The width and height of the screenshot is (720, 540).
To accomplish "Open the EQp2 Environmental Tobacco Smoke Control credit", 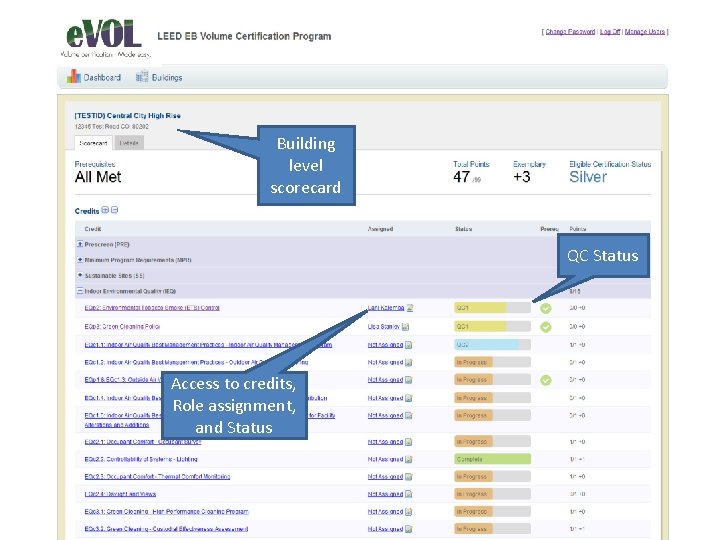I will [x=152, y=308].
